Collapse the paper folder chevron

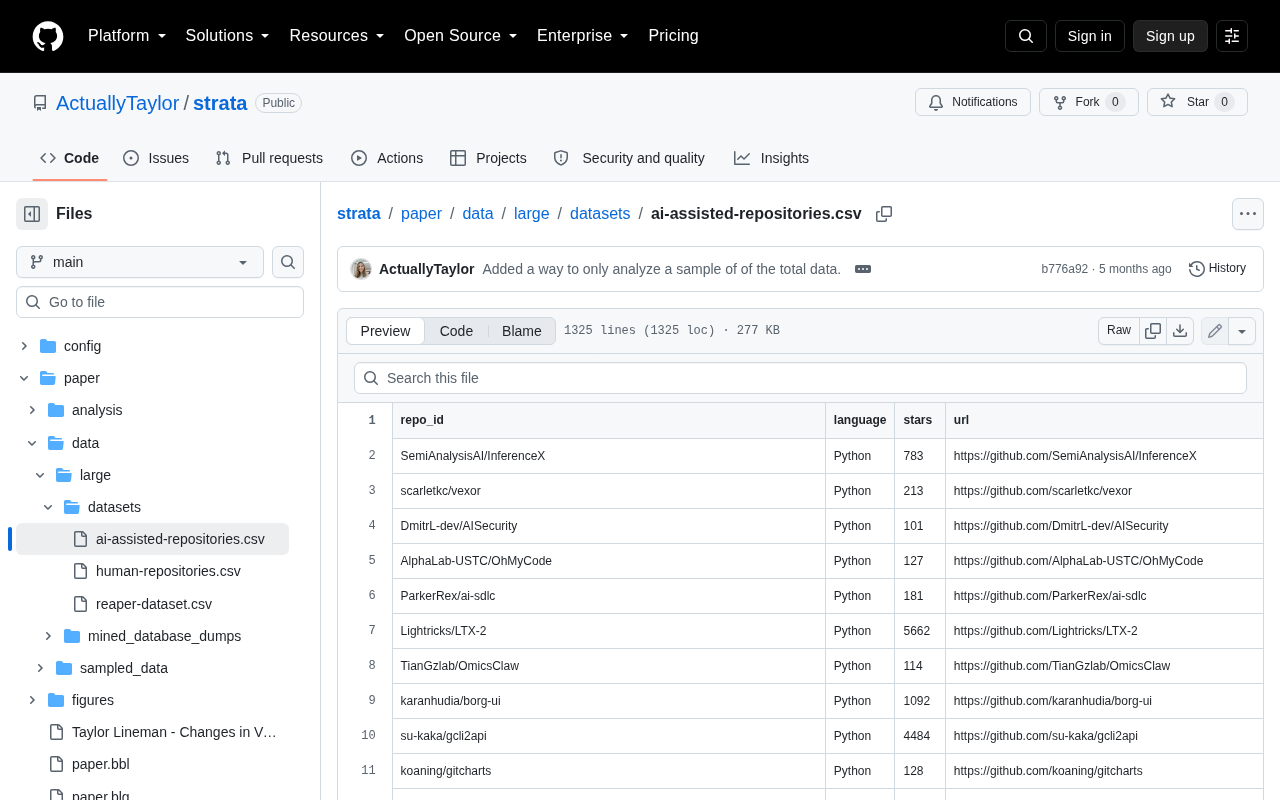click(x=24, y=378)
